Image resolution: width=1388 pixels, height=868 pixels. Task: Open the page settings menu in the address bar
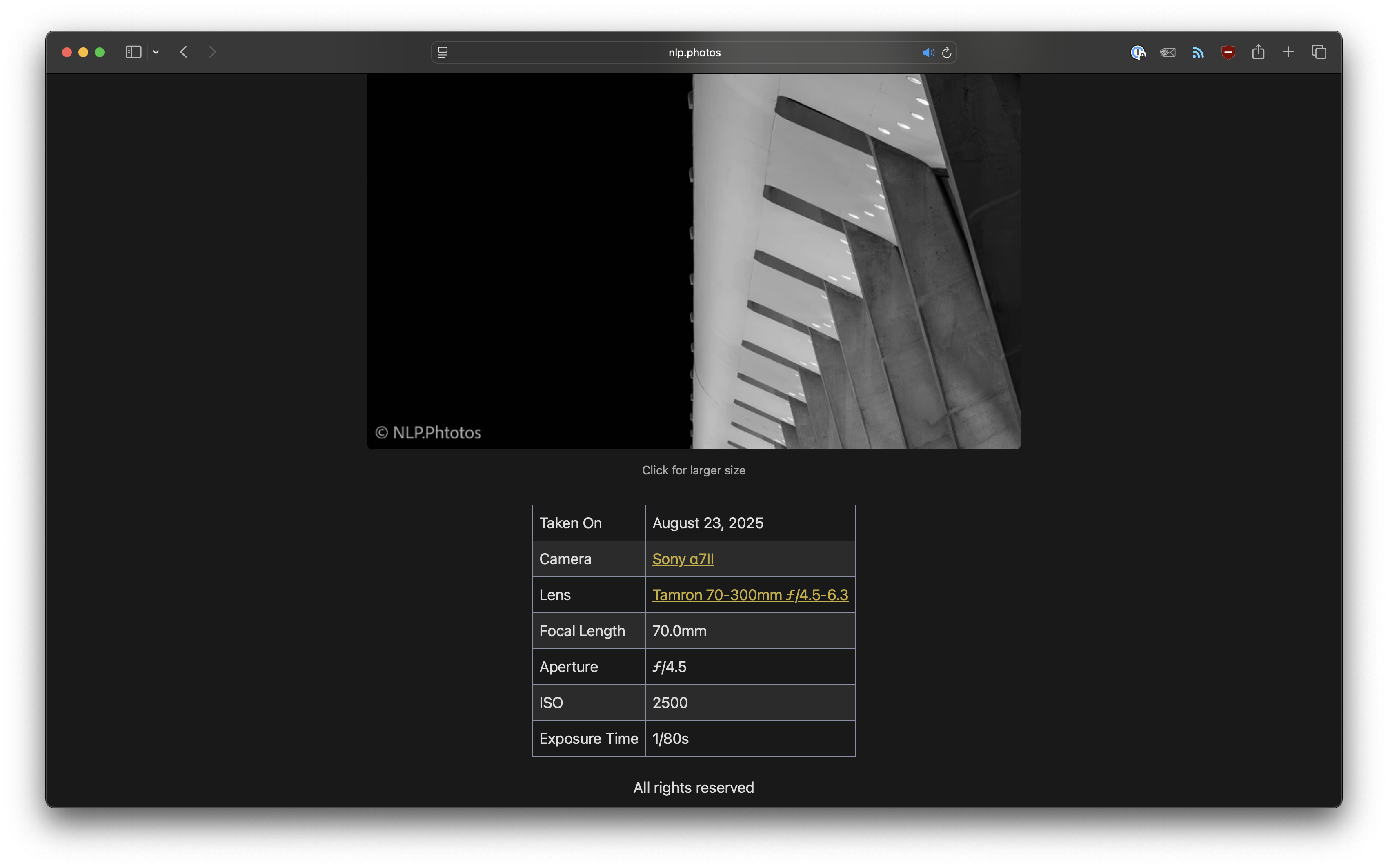coord(443,52)
